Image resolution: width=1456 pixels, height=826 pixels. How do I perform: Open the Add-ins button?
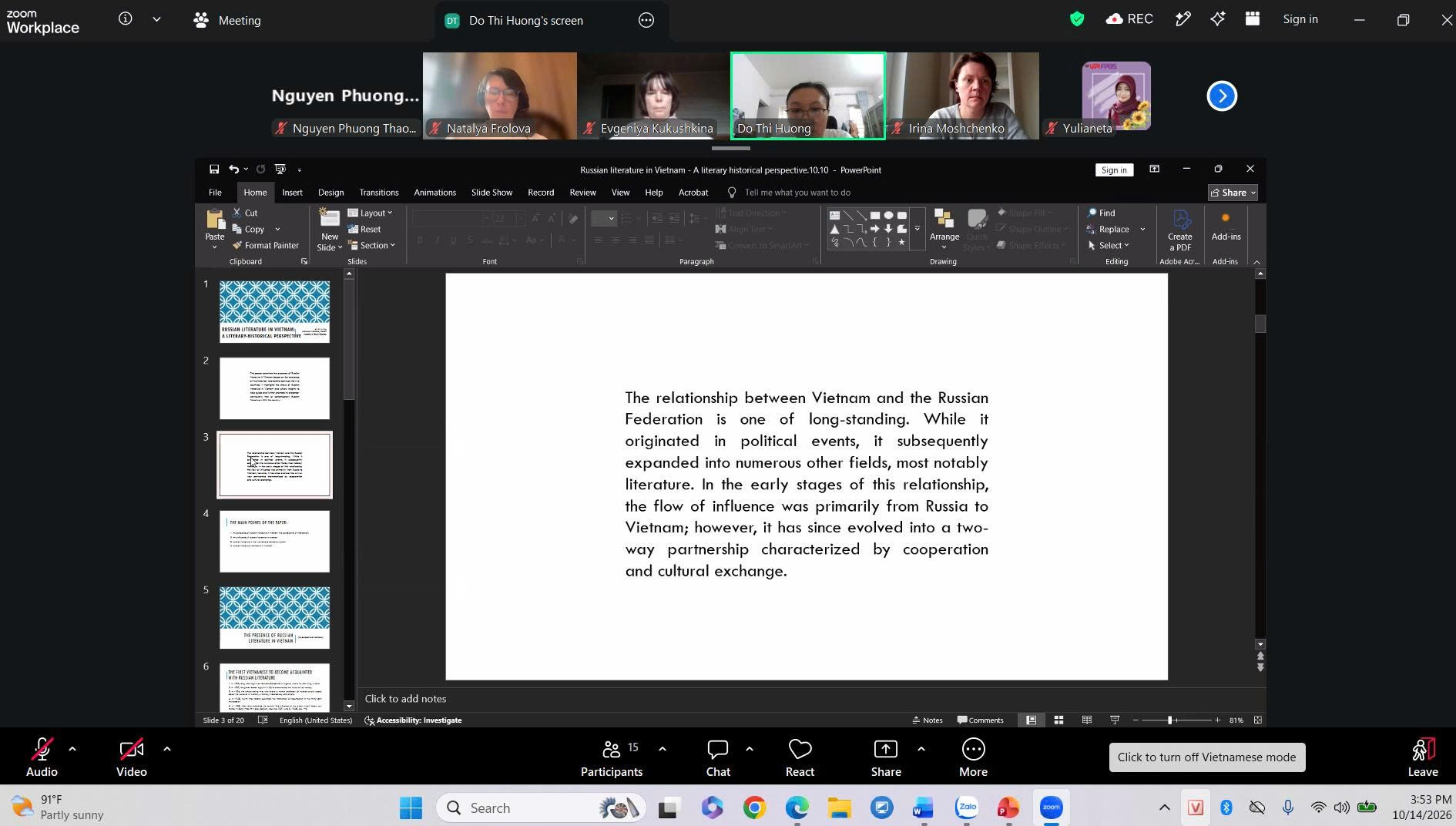1226,227
